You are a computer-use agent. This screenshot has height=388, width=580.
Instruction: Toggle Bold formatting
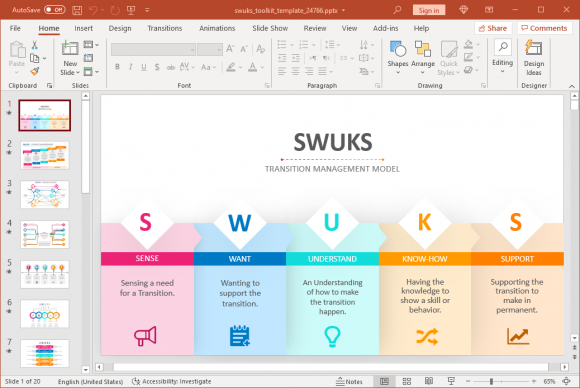[x=117, y=67]
